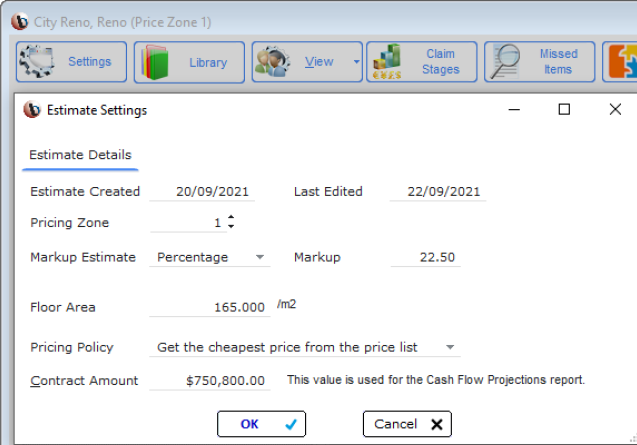Click the 'Estimate Created' label
Image resolution: width=637 pixels, height=445 pixels.
click(85, 191)
